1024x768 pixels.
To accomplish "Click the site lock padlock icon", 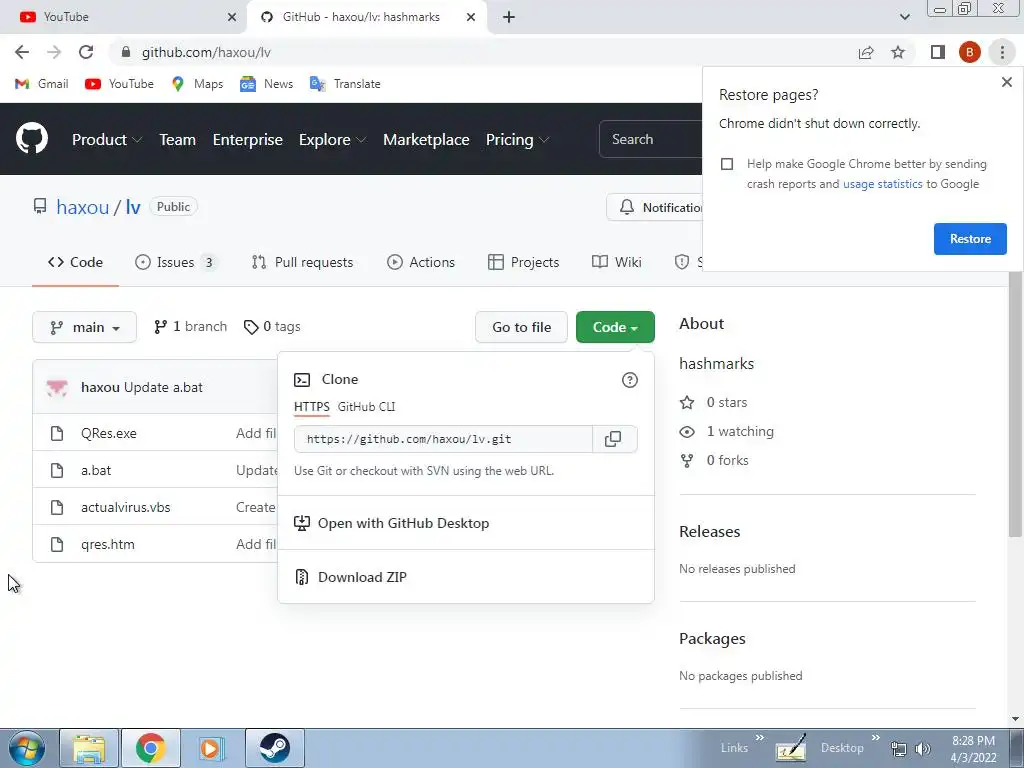I will 126,52.
